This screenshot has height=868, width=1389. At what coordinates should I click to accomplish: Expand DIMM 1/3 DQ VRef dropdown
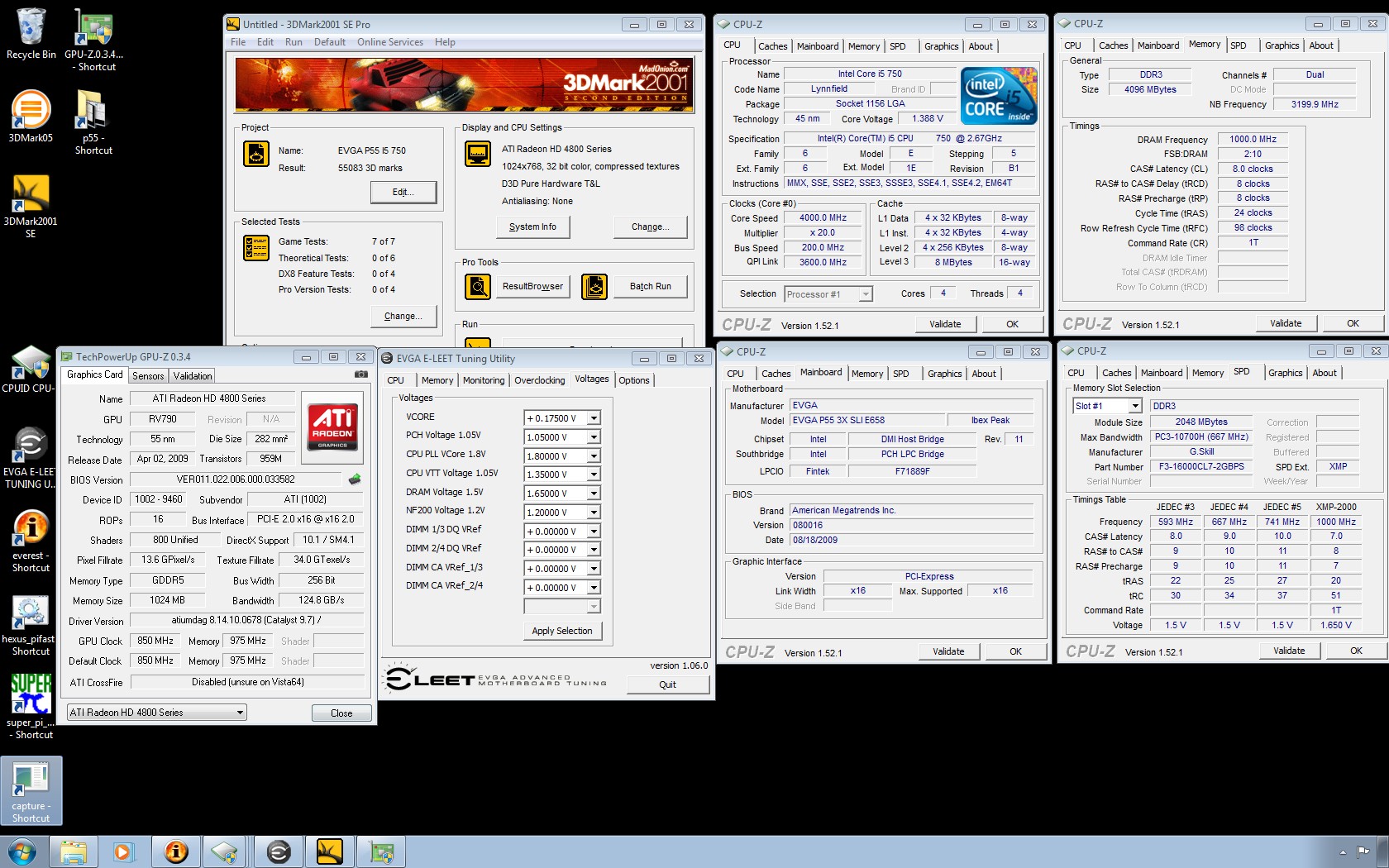[593, 532]
